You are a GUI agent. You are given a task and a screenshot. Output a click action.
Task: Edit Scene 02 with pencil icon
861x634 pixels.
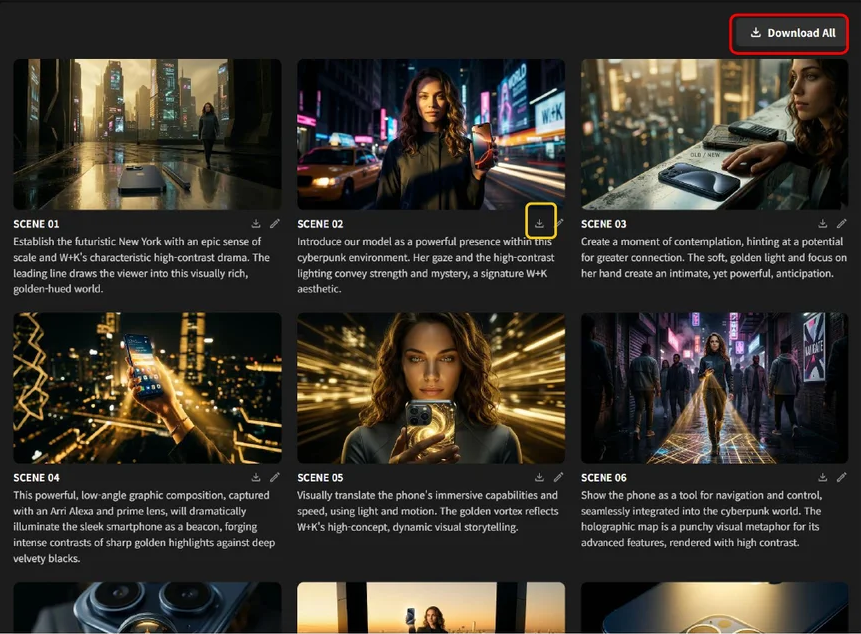pos(560,223)
